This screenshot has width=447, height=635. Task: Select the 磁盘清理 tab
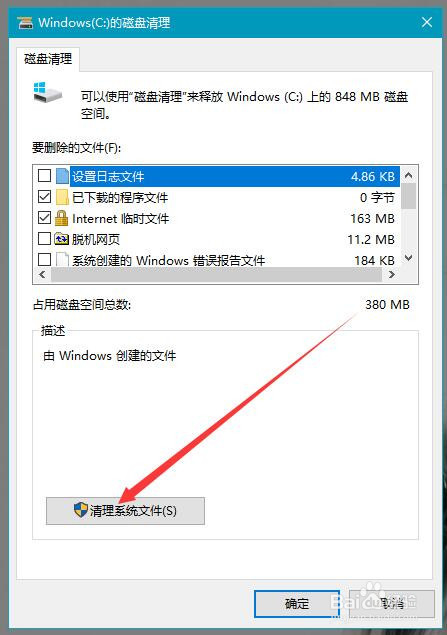[48, 59]
